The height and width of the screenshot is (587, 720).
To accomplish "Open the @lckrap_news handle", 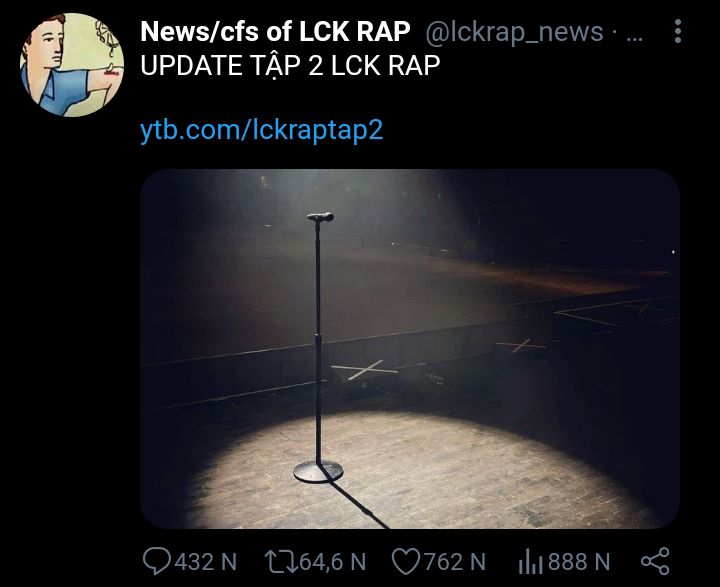I will click(x=514, y=32).
